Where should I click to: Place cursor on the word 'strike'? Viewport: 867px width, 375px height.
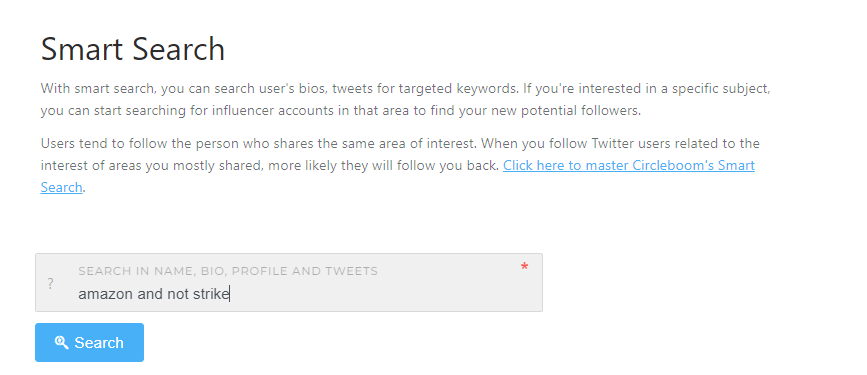tap(211, 294)
